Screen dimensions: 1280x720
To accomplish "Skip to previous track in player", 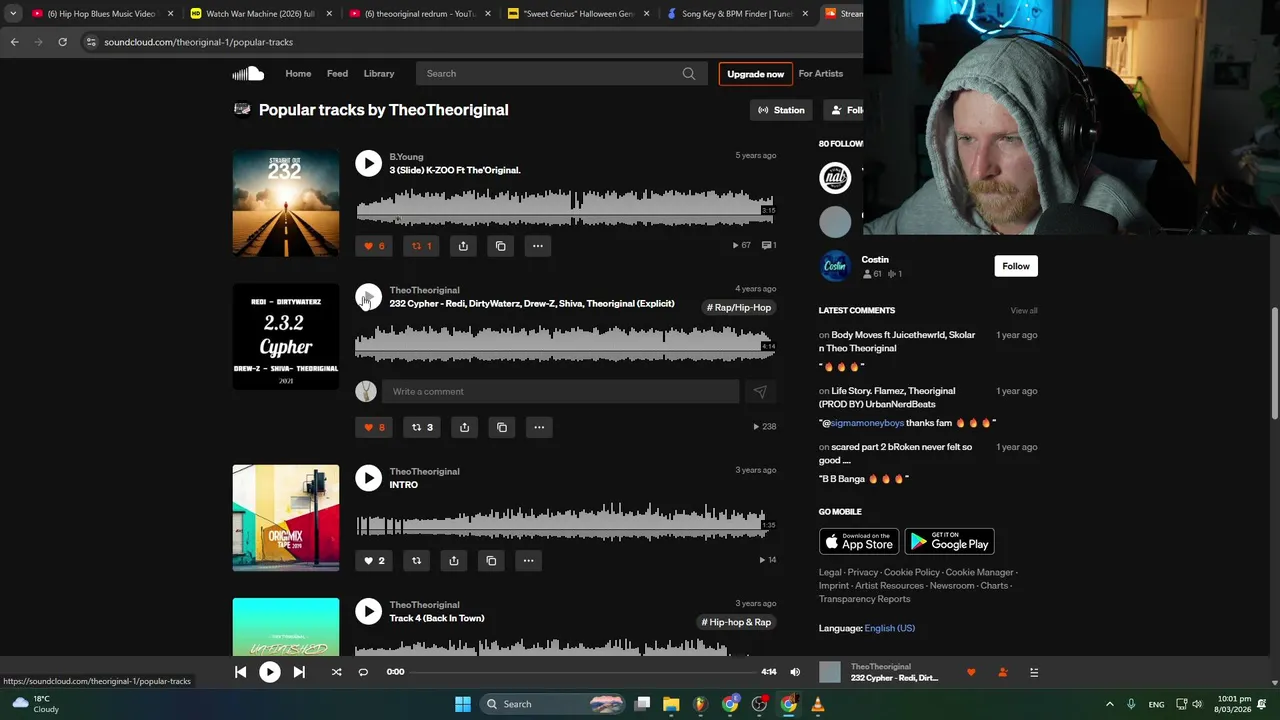I will [x=240, y=672].
